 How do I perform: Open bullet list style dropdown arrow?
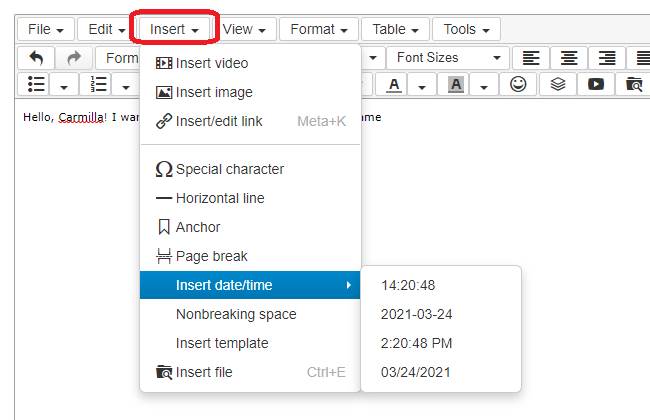pyautogui.click(x=64, y=87)
